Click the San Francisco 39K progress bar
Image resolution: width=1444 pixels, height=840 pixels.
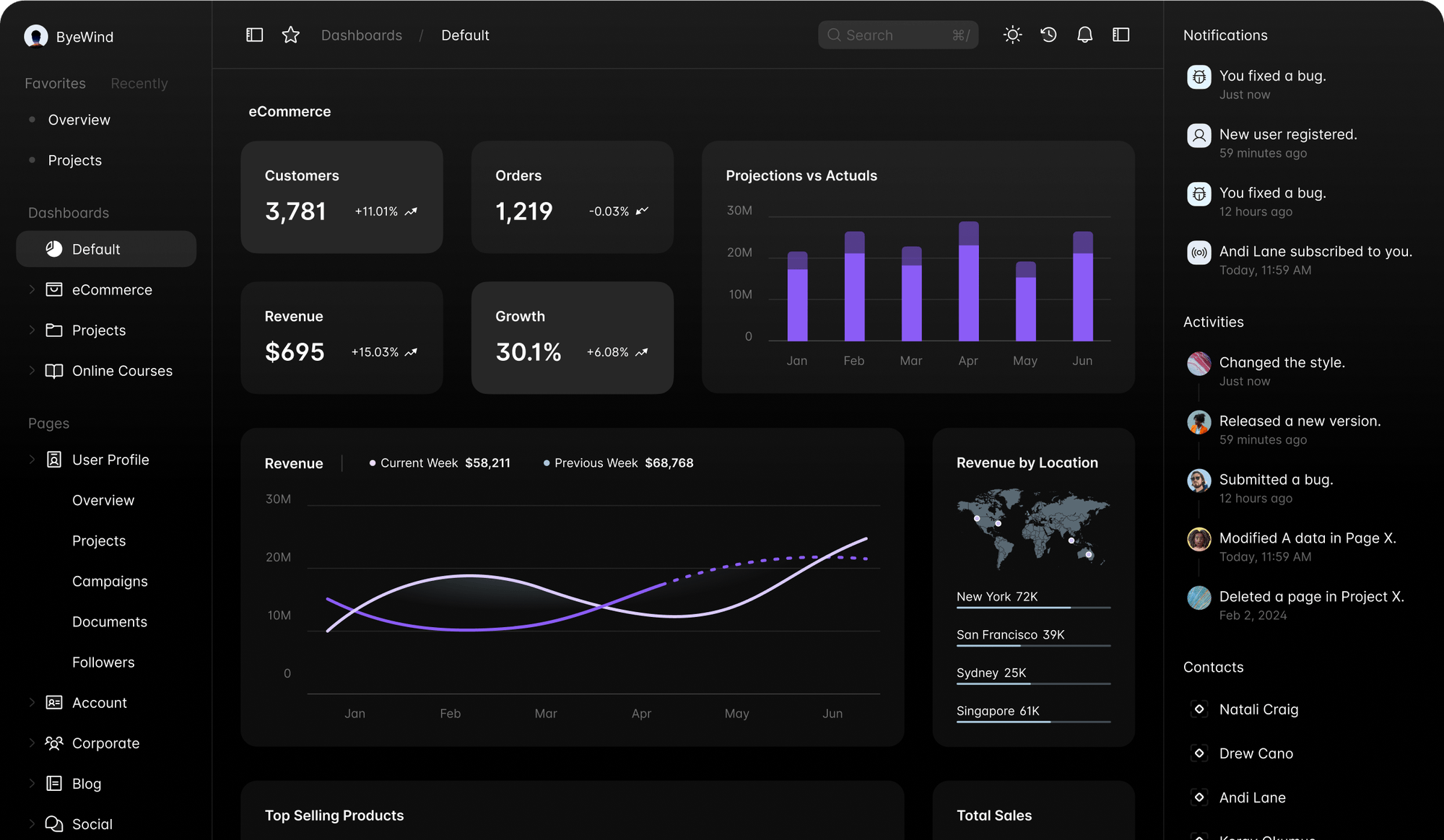(1033, 646)
